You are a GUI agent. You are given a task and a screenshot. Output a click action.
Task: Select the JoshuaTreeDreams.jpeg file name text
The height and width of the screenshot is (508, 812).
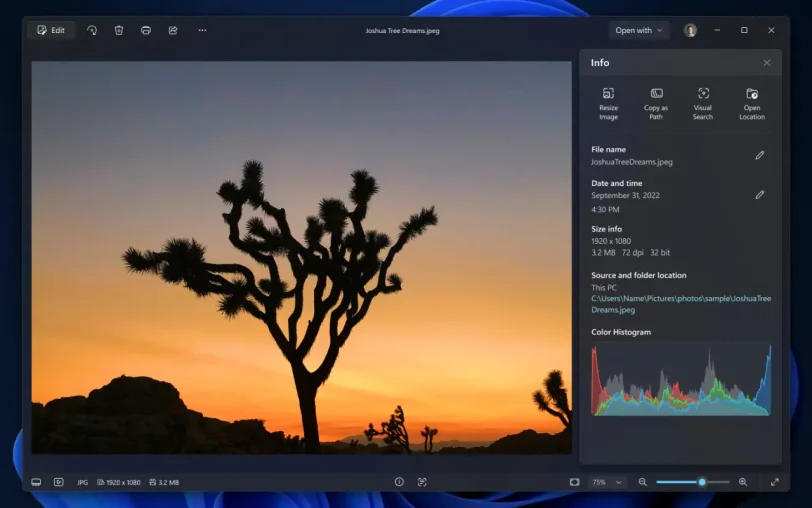pos(632,162)
